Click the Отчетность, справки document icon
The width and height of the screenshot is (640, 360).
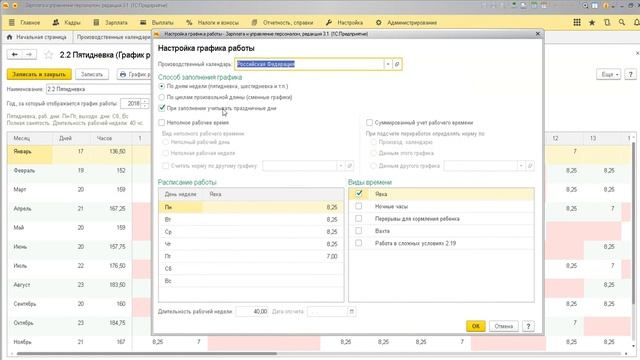(254, 22)
